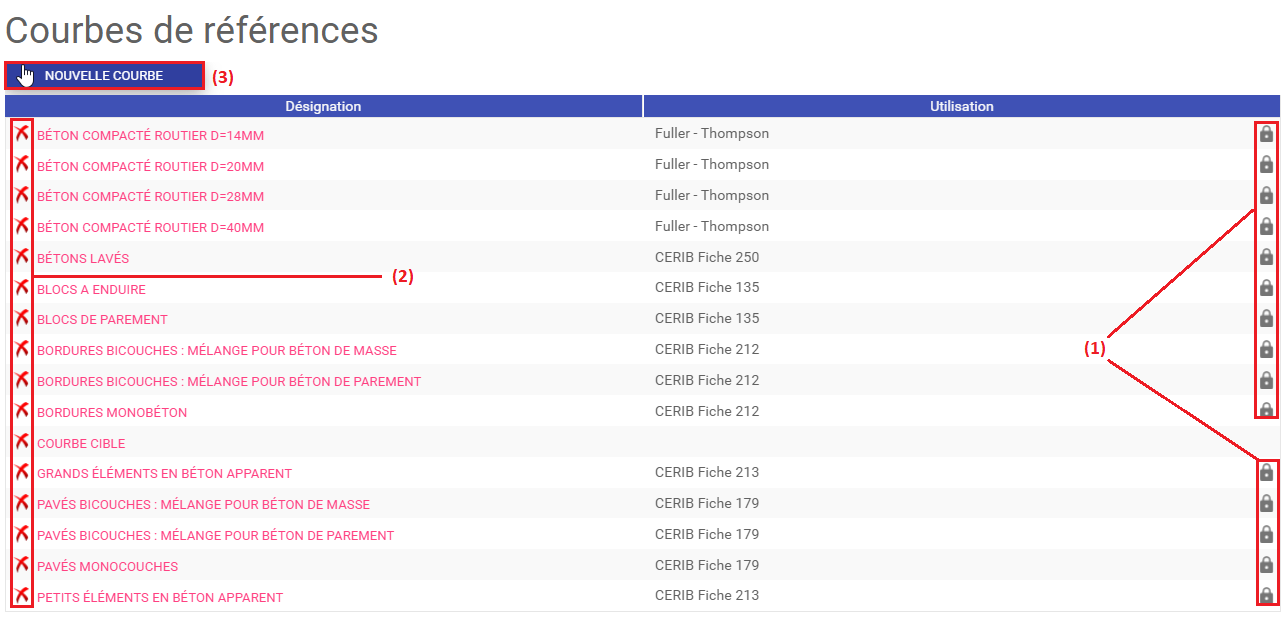Click the lock icon for BÉTON COMPACTÉ ROUTIER D=20MM

coord(1266,164)
